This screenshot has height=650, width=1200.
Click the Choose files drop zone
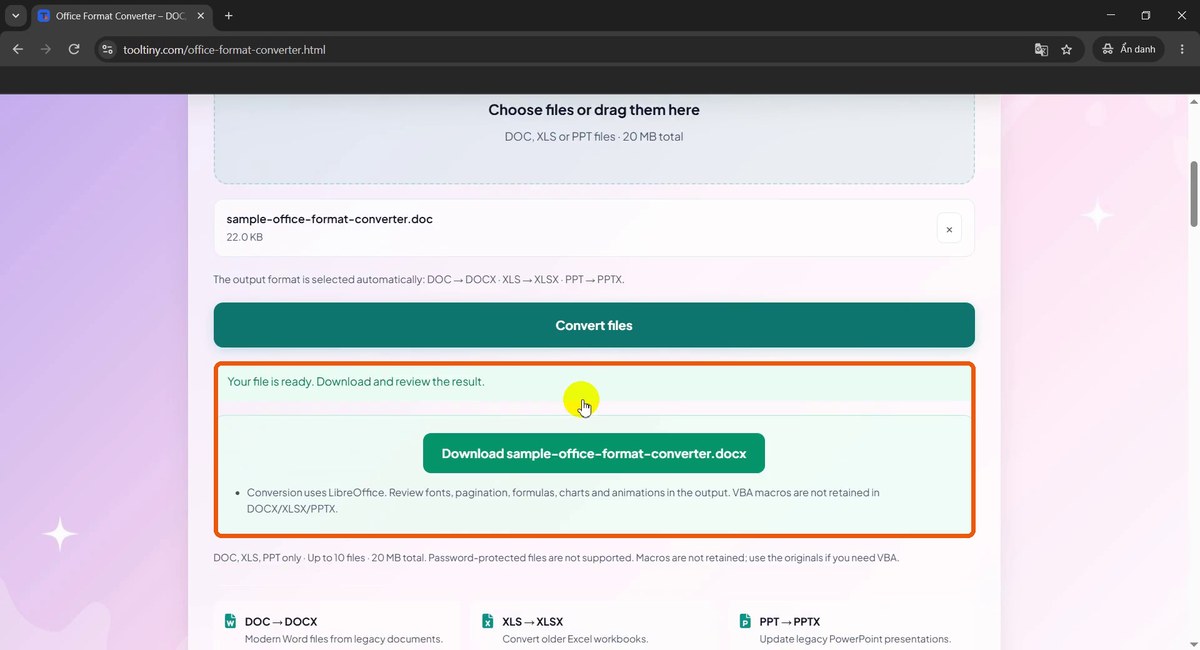coord(594,138)
